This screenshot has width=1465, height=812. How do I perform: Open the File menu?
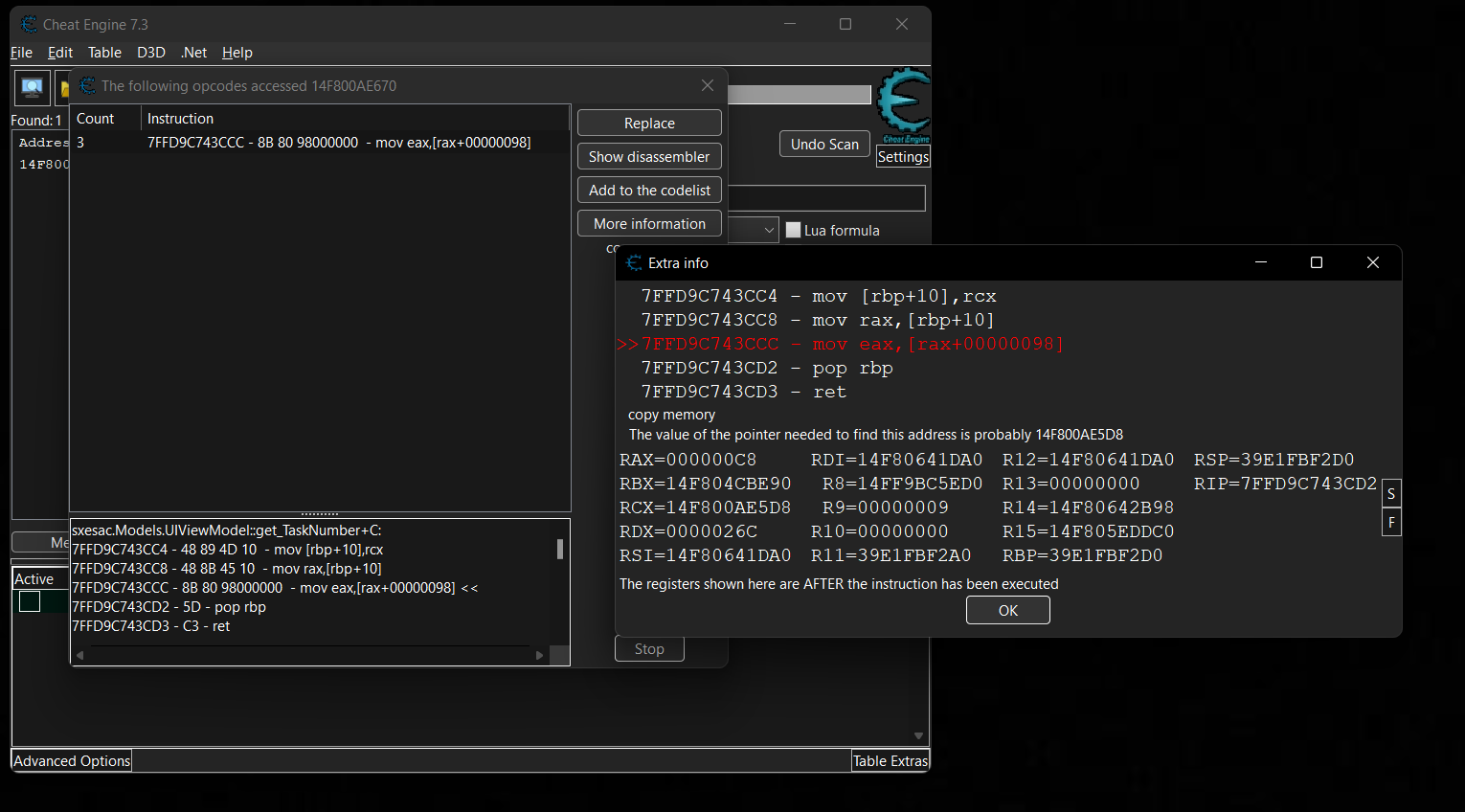[x=21, y=53]
